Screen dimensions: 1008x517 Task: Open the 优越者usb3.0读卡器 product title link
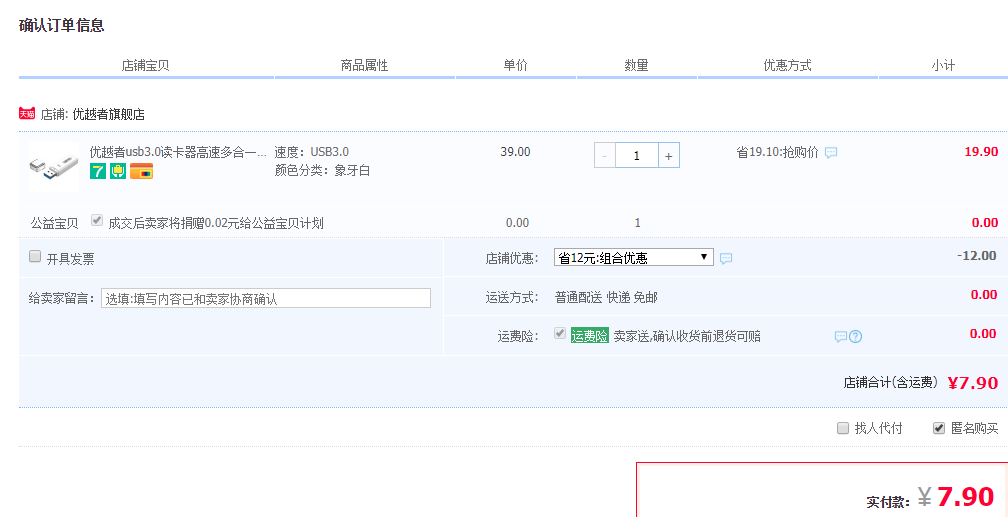(177, 152)
